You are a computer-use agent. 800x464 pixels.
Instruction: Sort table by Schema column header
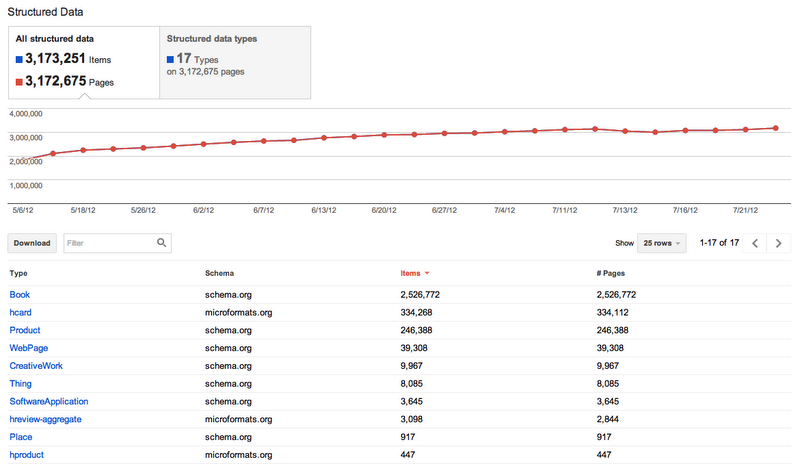pos(220,273)
